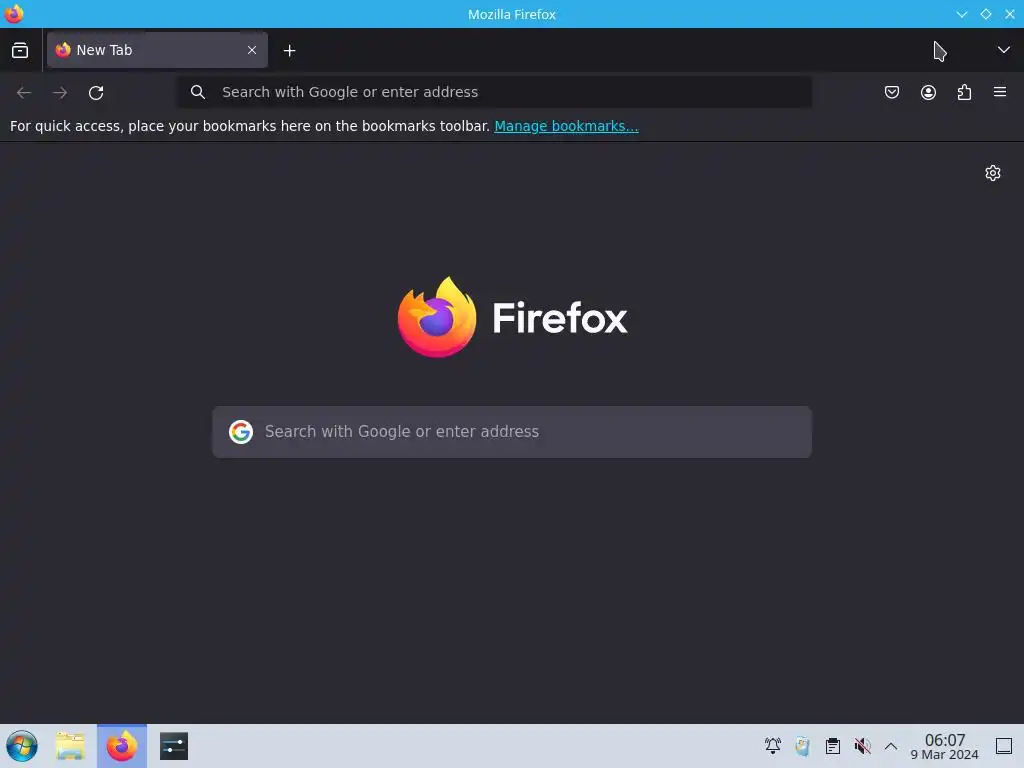The height and width of the screenshot is (768, 1024).
Task: Open the Manage bookmarks link
Action: (x=566, y=126)
